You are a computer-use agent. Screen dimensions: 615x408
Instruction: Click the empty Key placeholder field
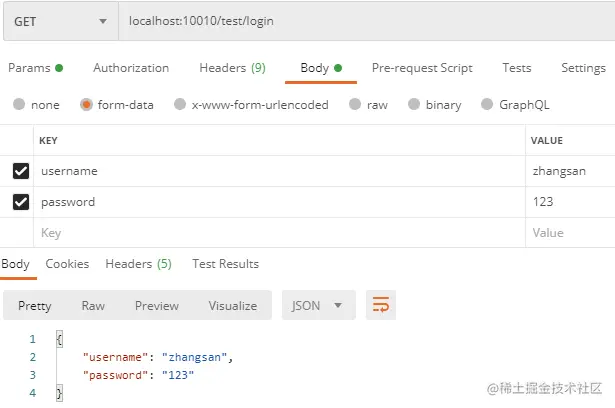pyautogui.click(x=279, y=233)
